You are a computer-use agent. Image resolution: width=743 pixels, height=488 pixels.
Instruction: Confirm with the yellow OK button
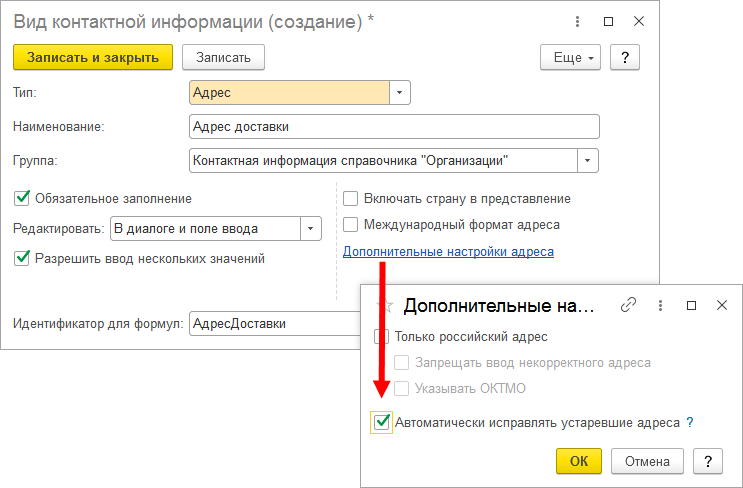coord(578,461)
